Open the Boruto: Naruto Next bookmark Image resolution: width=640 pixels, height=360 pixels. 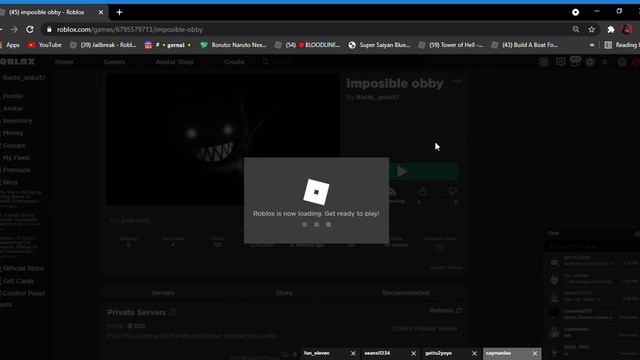click(x=233, y=45)
